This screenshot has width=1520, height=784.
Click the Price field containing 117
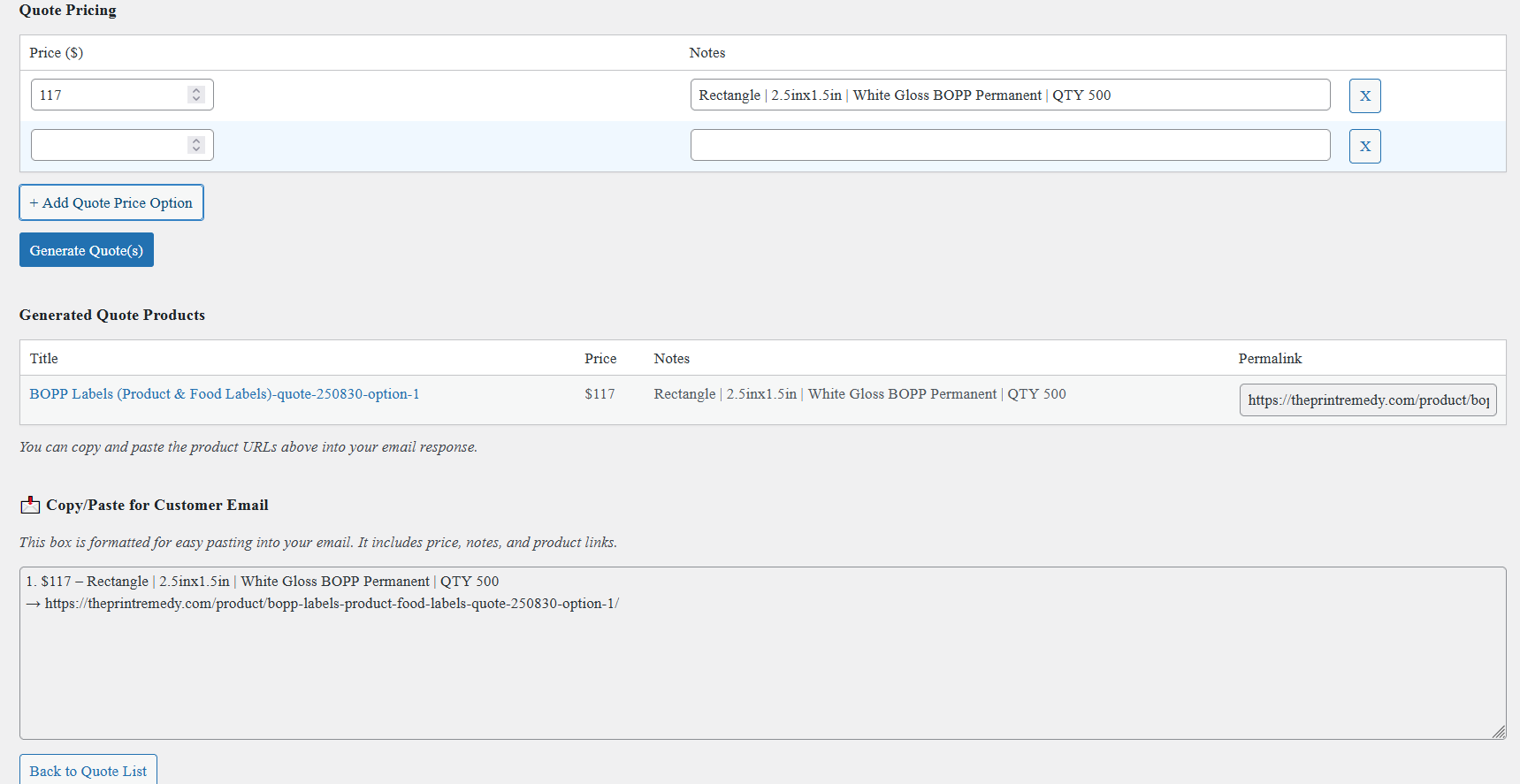(x=108, y=95)
